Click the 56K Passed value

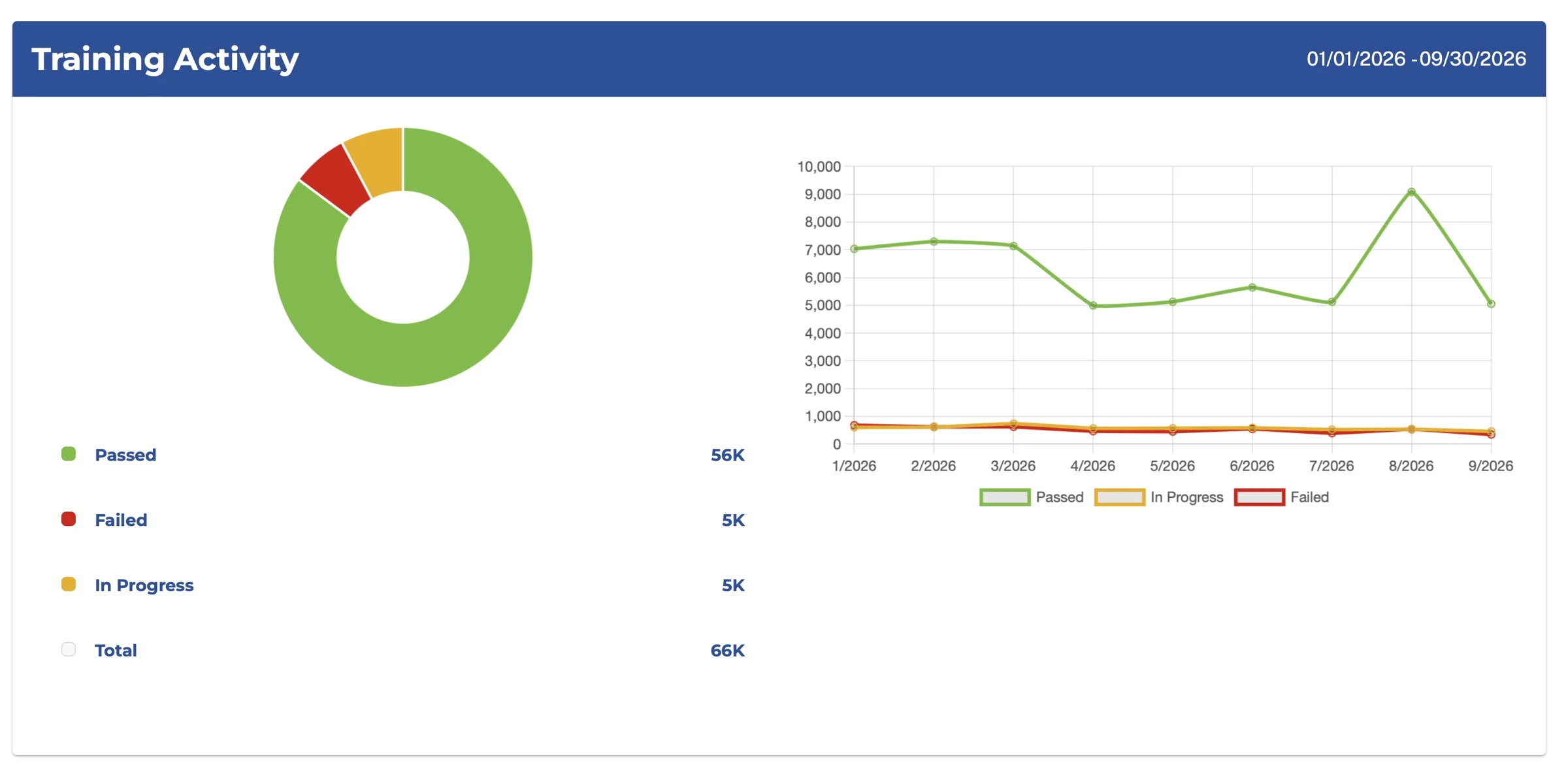point(728,455)
